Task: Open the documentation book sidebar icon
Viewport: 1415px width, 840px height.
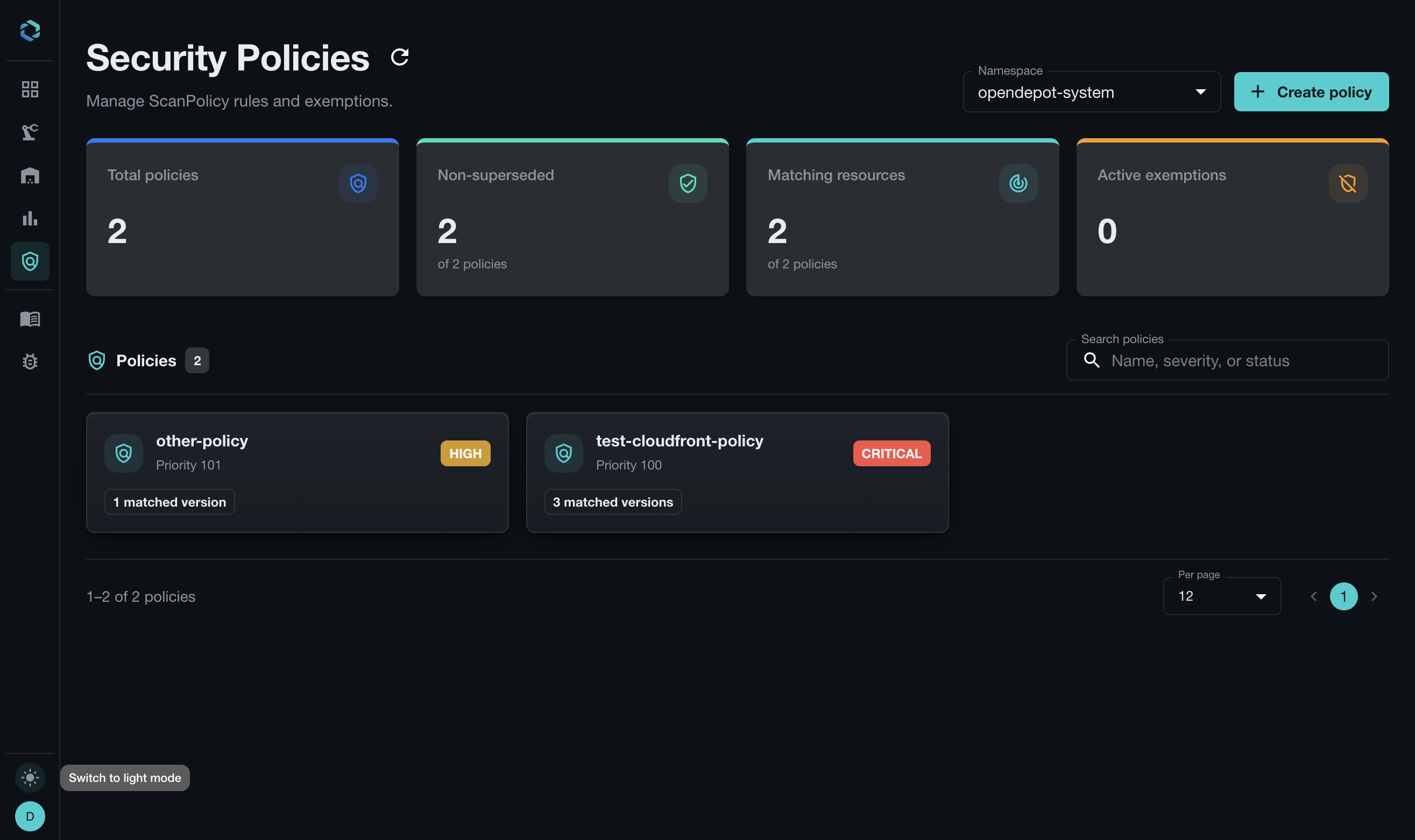Action: click(x=30, y=319)
